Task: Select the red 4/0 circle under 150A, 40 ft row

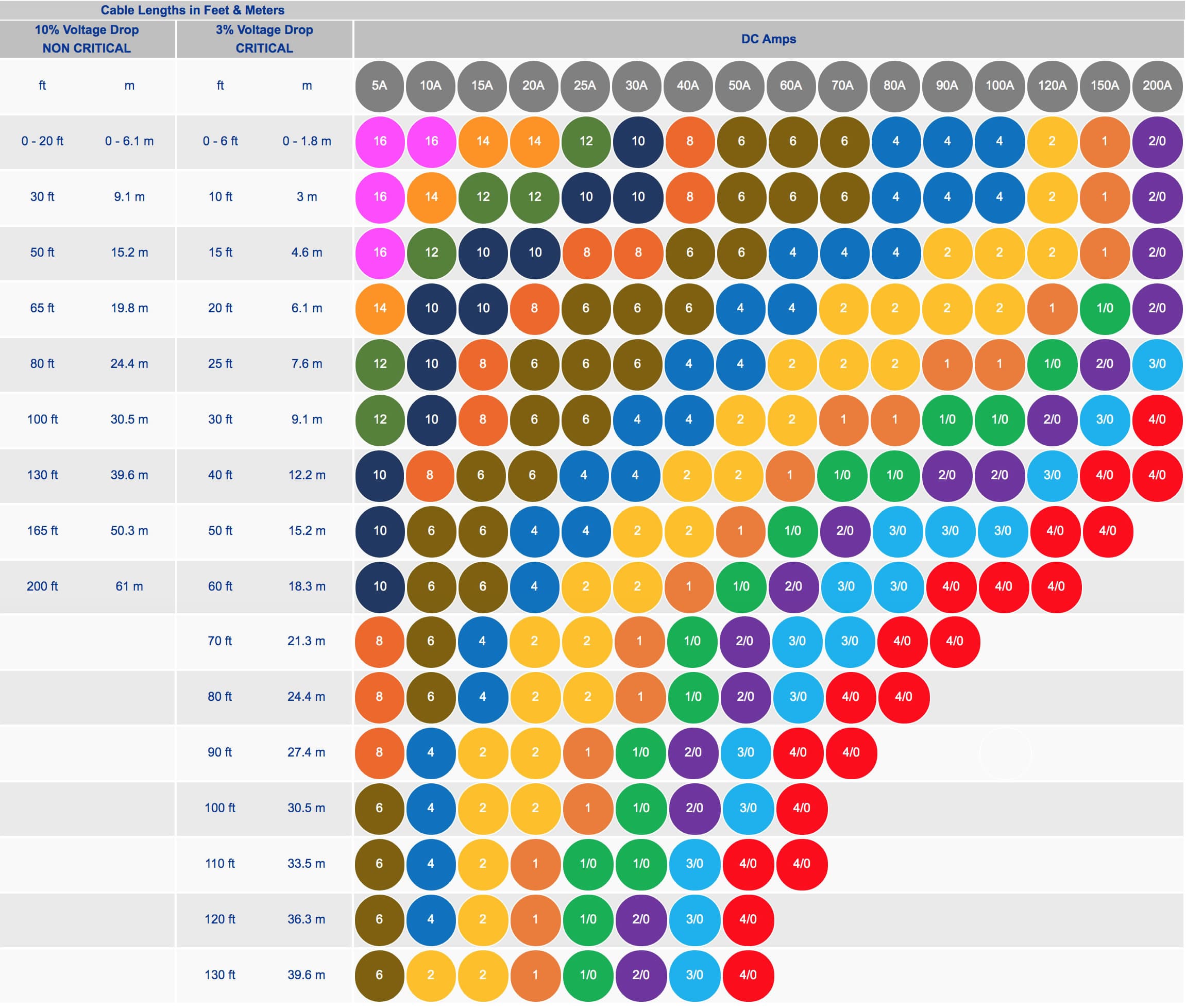Action: [x=1105, y=476]
